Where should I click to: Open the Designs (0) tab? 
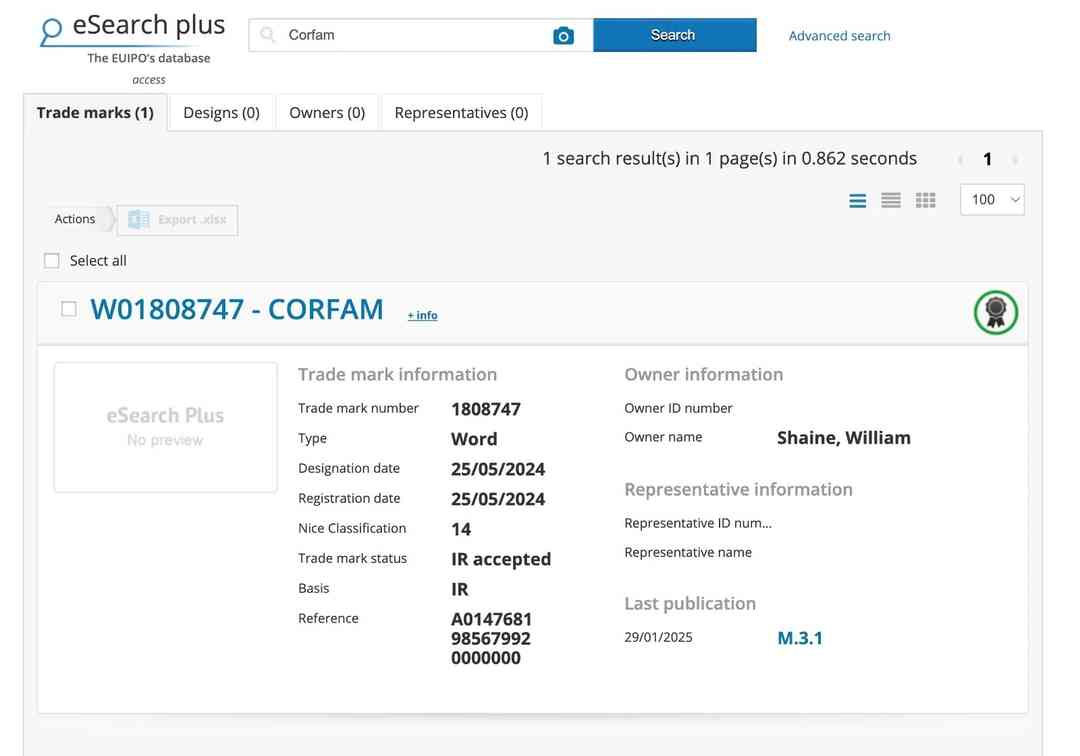point(221,113)
